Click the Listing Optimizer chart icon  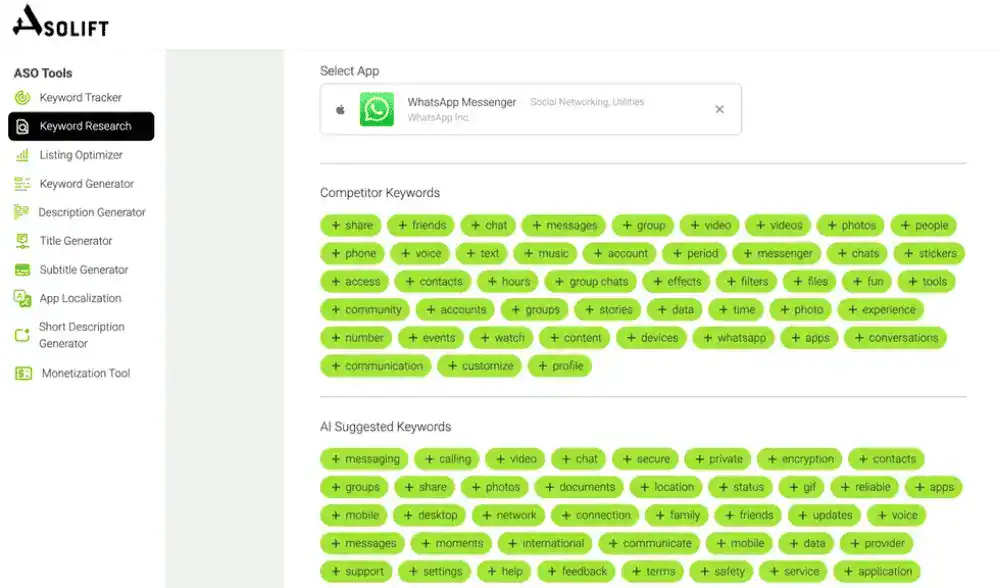click(x=22, y=155)
